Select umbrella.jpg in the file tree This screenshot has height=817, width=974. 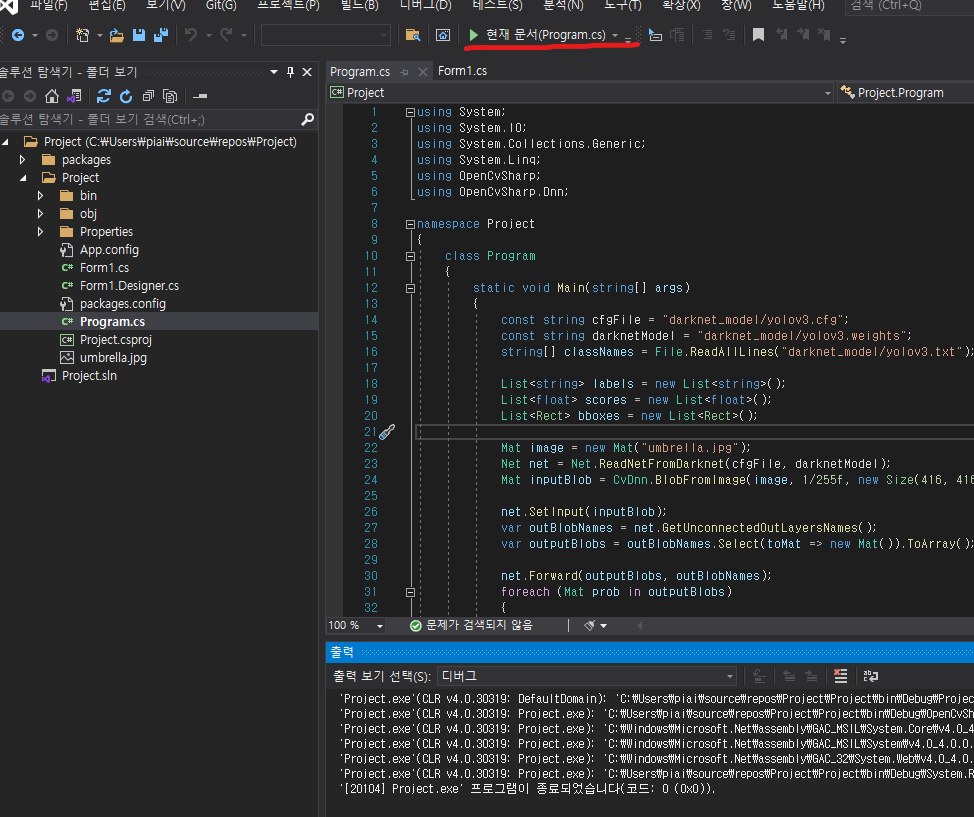(113, 358)
